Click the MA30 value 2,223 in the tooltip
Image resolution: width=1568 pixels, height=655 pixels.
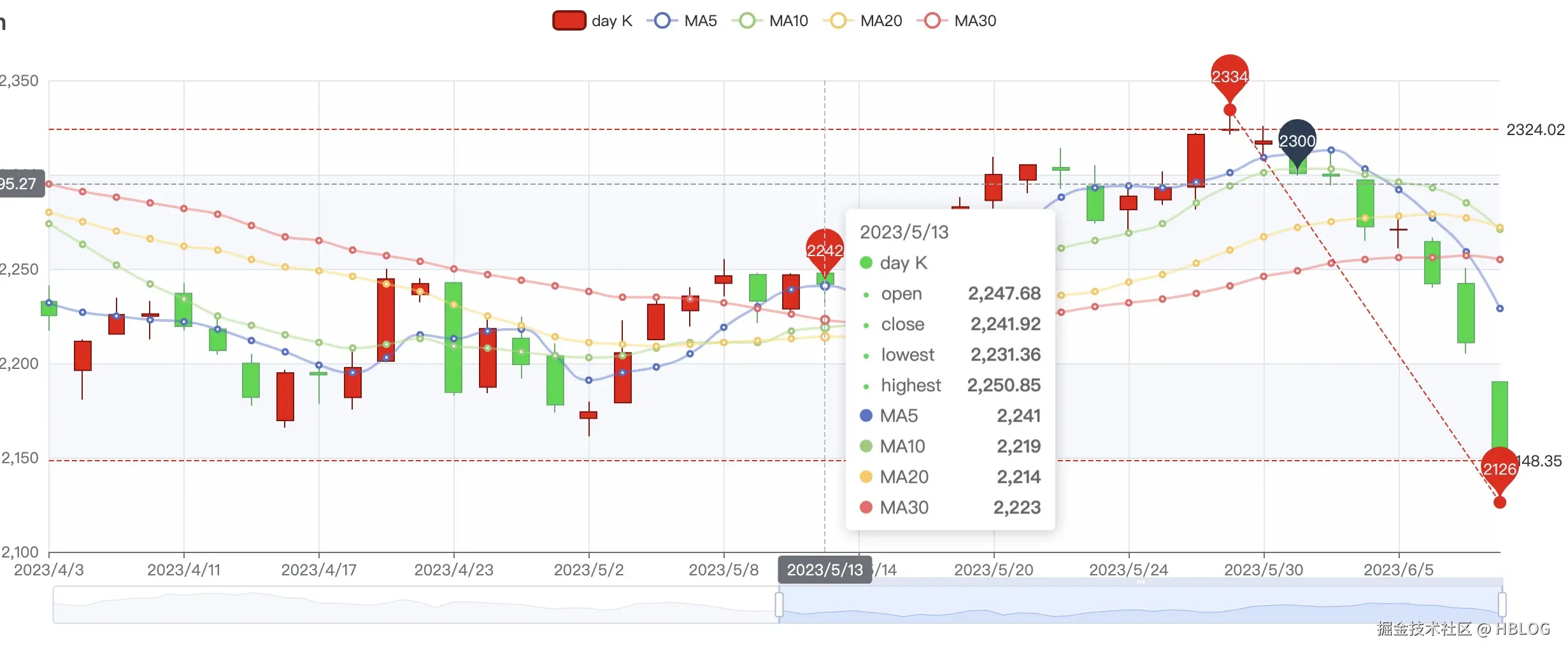coord(1017,508)
